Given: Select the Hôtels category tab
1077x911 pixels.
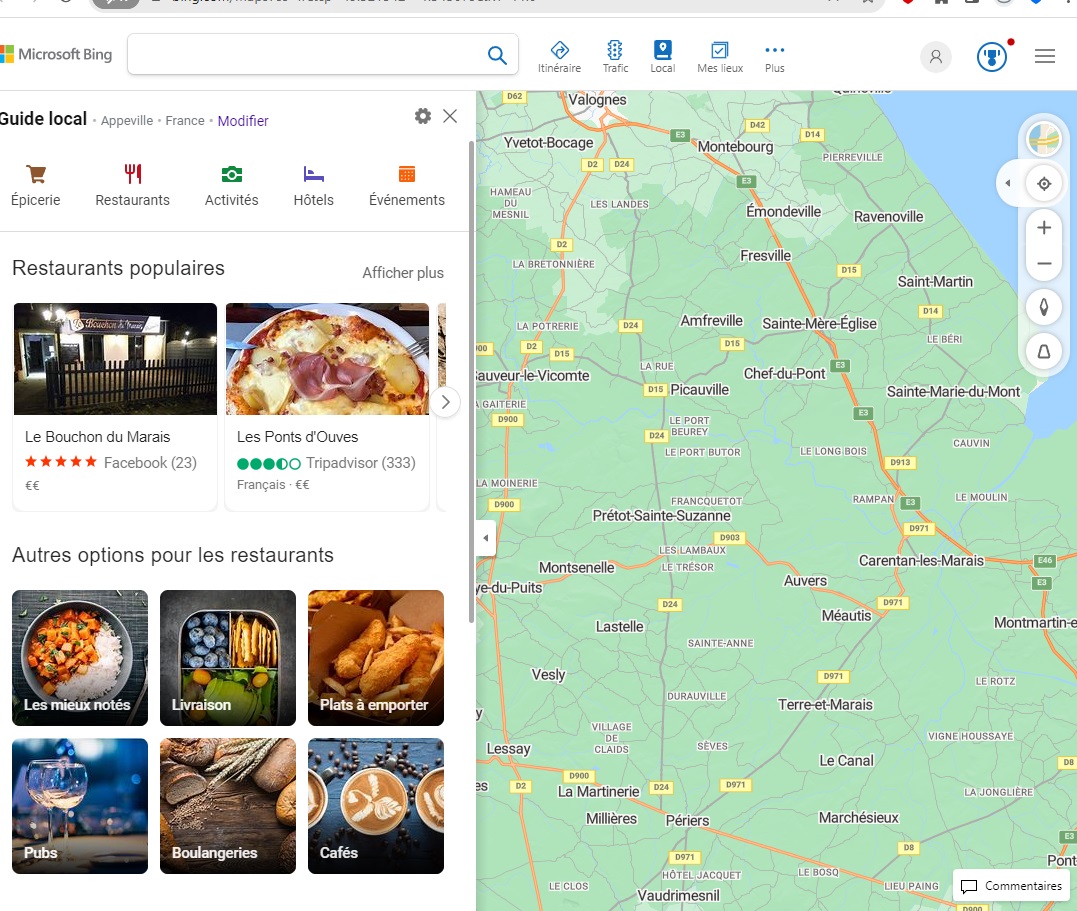Looking at the screenshot, I should 313,186.
